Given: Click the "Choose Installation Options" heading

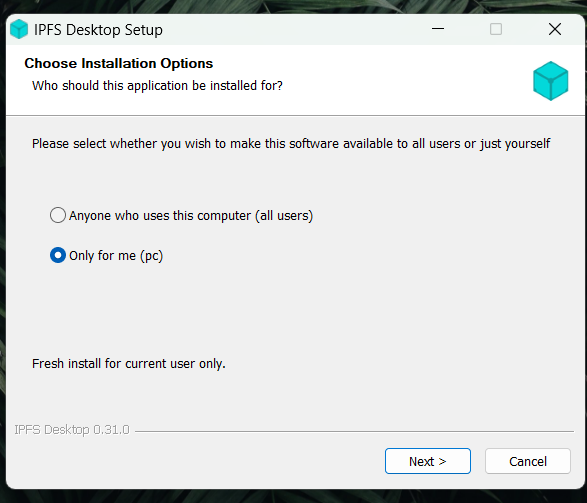Looking at the screenshot, I should pos(119,63).
